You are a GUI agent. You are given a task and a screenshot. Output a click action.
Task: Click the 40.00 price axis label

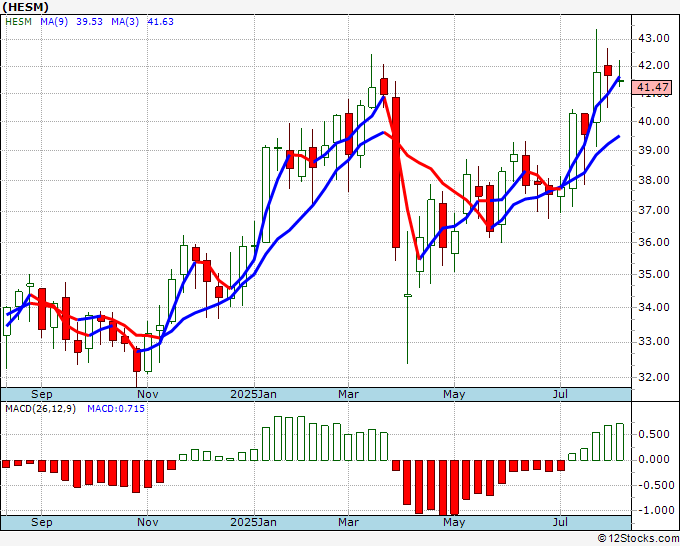pyautogui.click(x=654, y=121)
